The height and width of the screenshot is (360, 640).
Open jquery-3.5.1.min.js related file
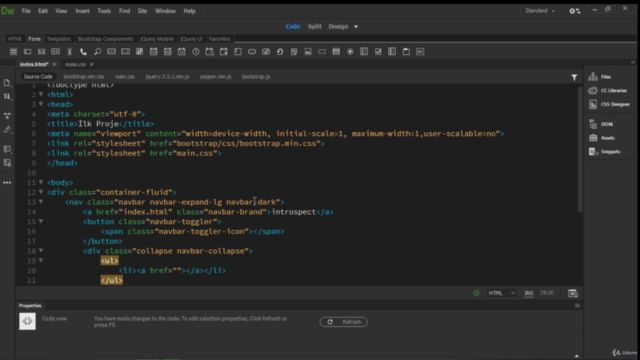point(167,77)
